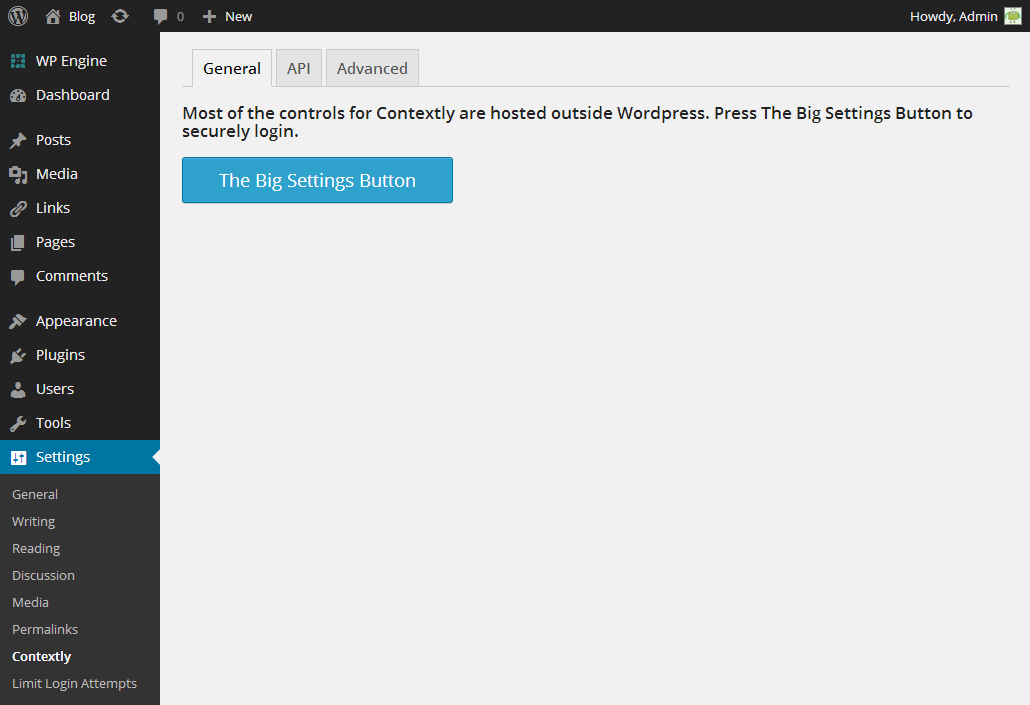Viewport: 1030px width, 705px height.
Task: Click the updates refresh icon
Action: tap(120, 16)
